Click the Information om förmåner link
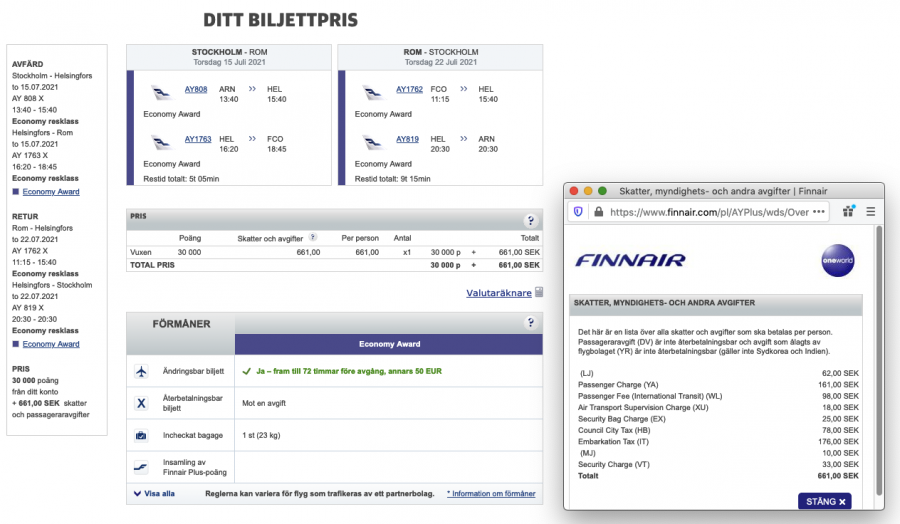The width and height of the screenshot is (900, 524). 490,494
